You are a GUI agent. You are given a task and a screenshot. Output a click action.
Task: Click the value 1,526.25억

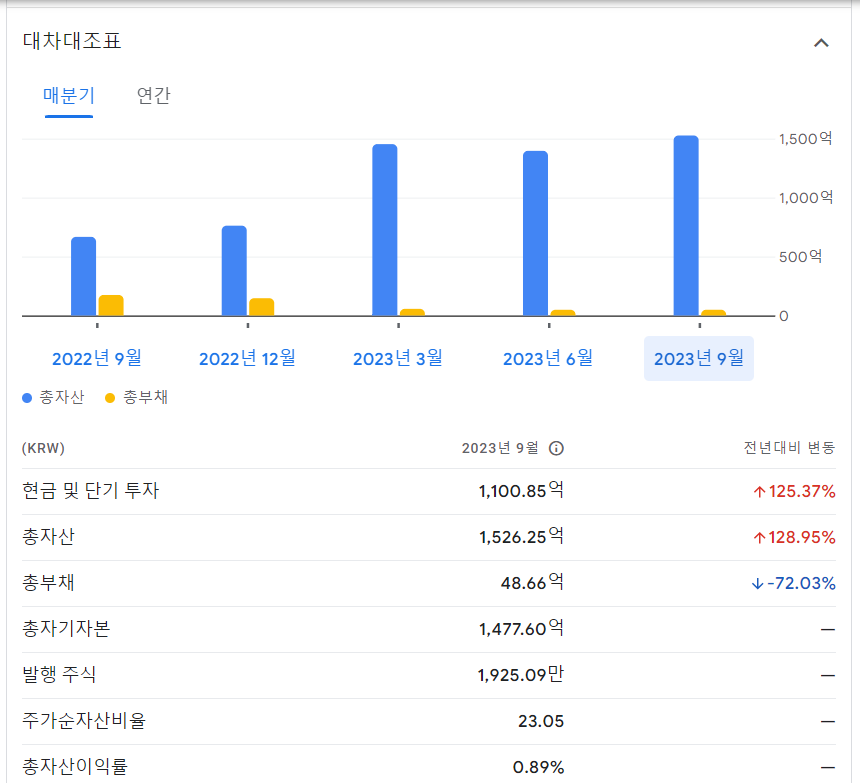tap(521, 537)
